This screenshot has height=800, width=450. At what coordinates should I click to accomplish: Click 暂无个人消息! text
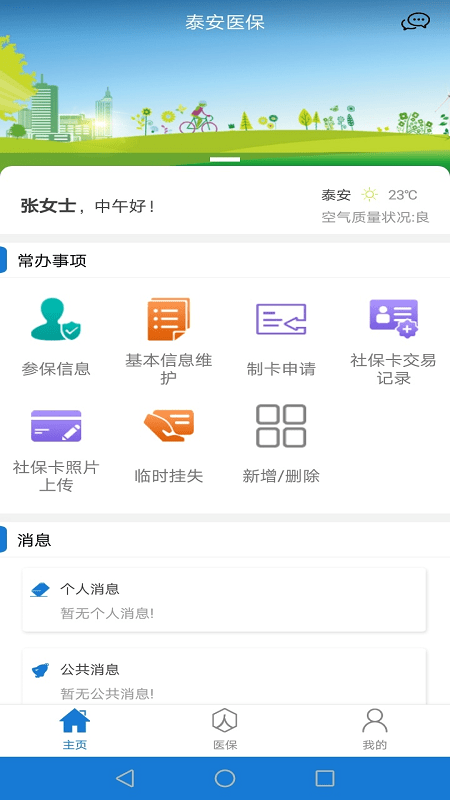(107, 613)
